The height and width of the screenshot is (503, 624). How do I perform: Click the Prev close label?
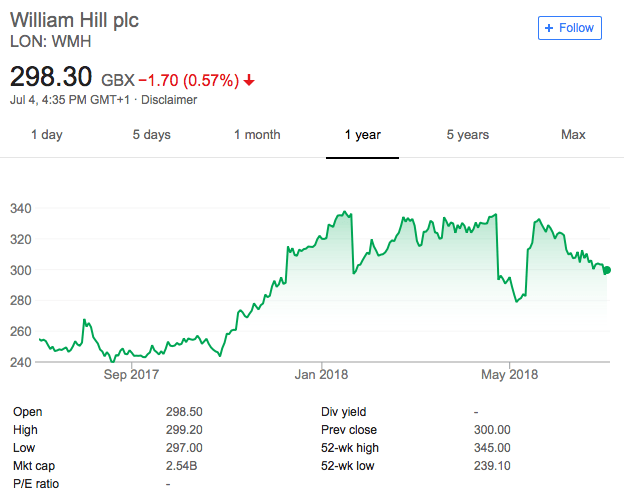coord(349,430)
